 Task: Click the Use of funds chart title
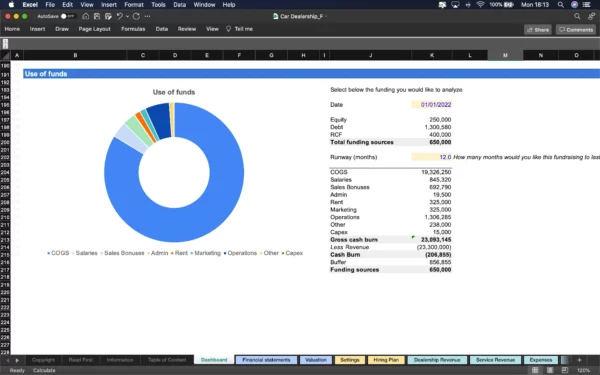174,92
